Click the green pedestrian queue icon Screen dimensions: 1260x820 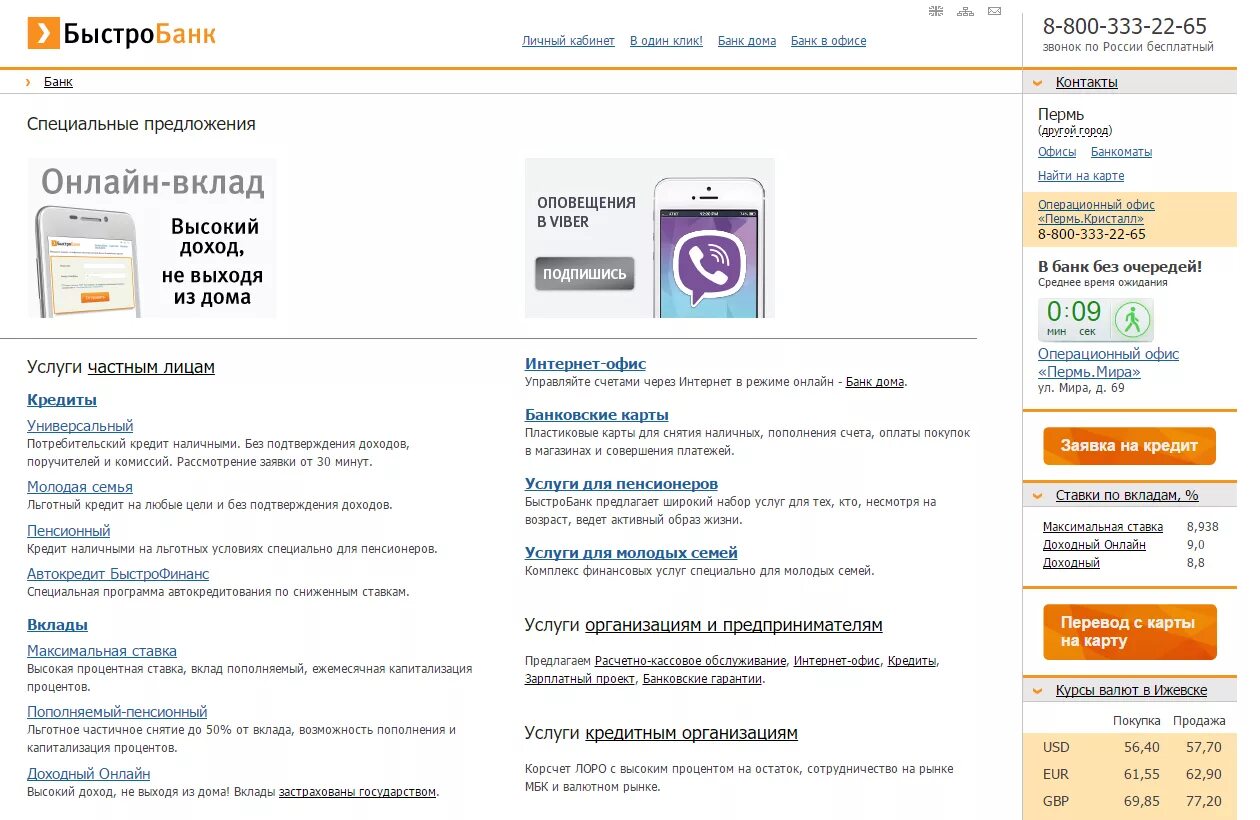1132,320
